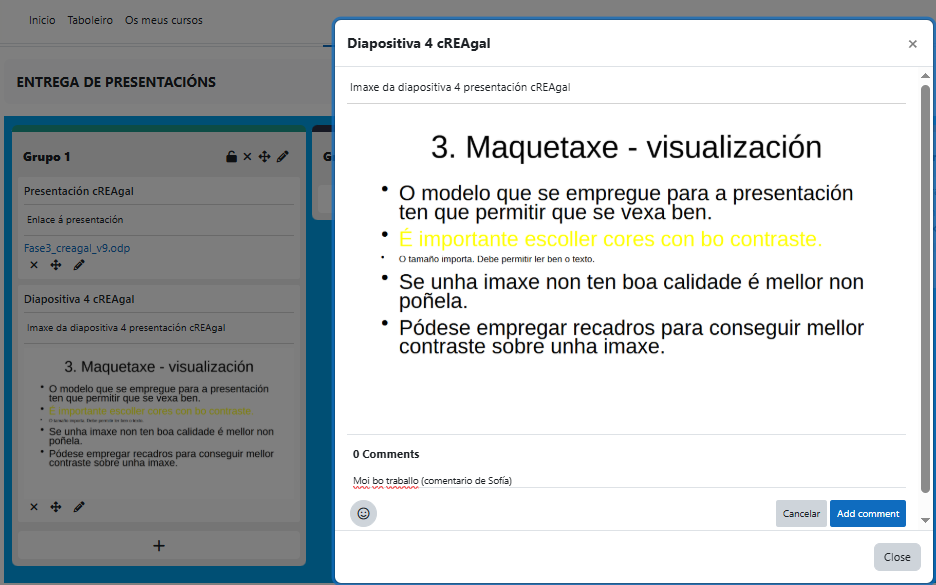
Task: Click the dialog scrollbar down arrow
Action: (x=925, y=521)
